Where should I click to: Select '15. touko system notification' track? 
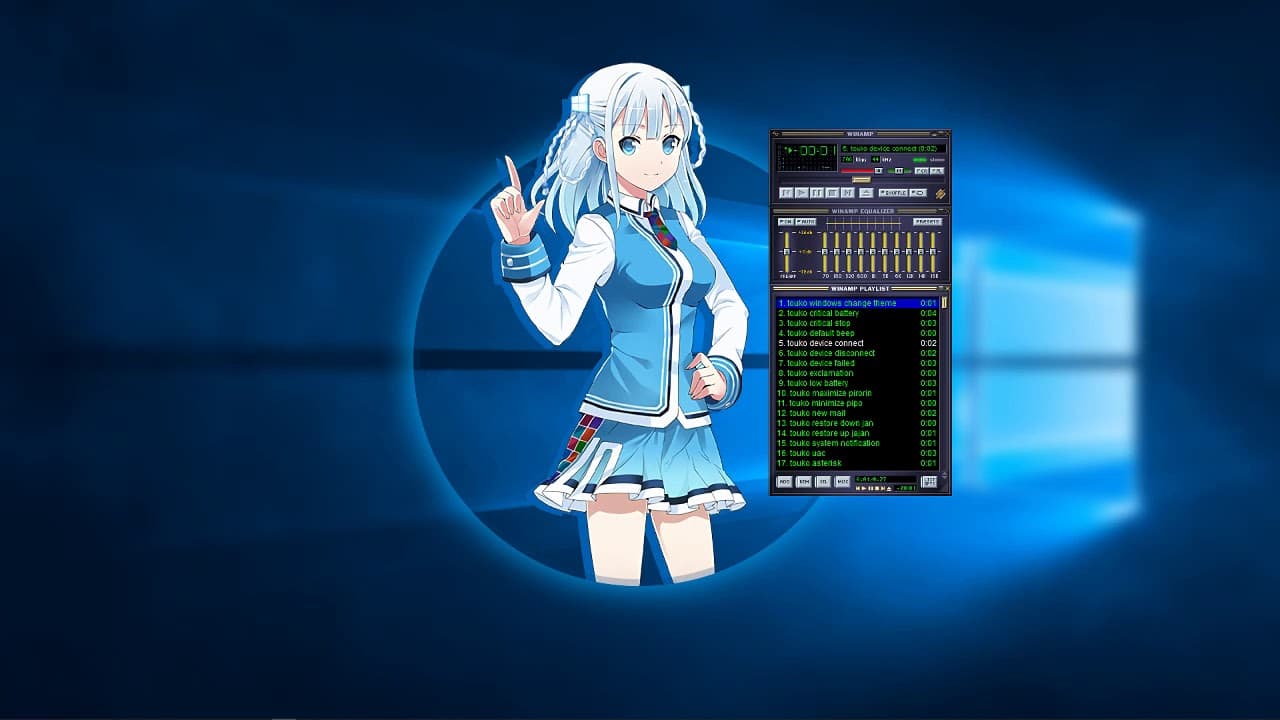click(857, 443)
